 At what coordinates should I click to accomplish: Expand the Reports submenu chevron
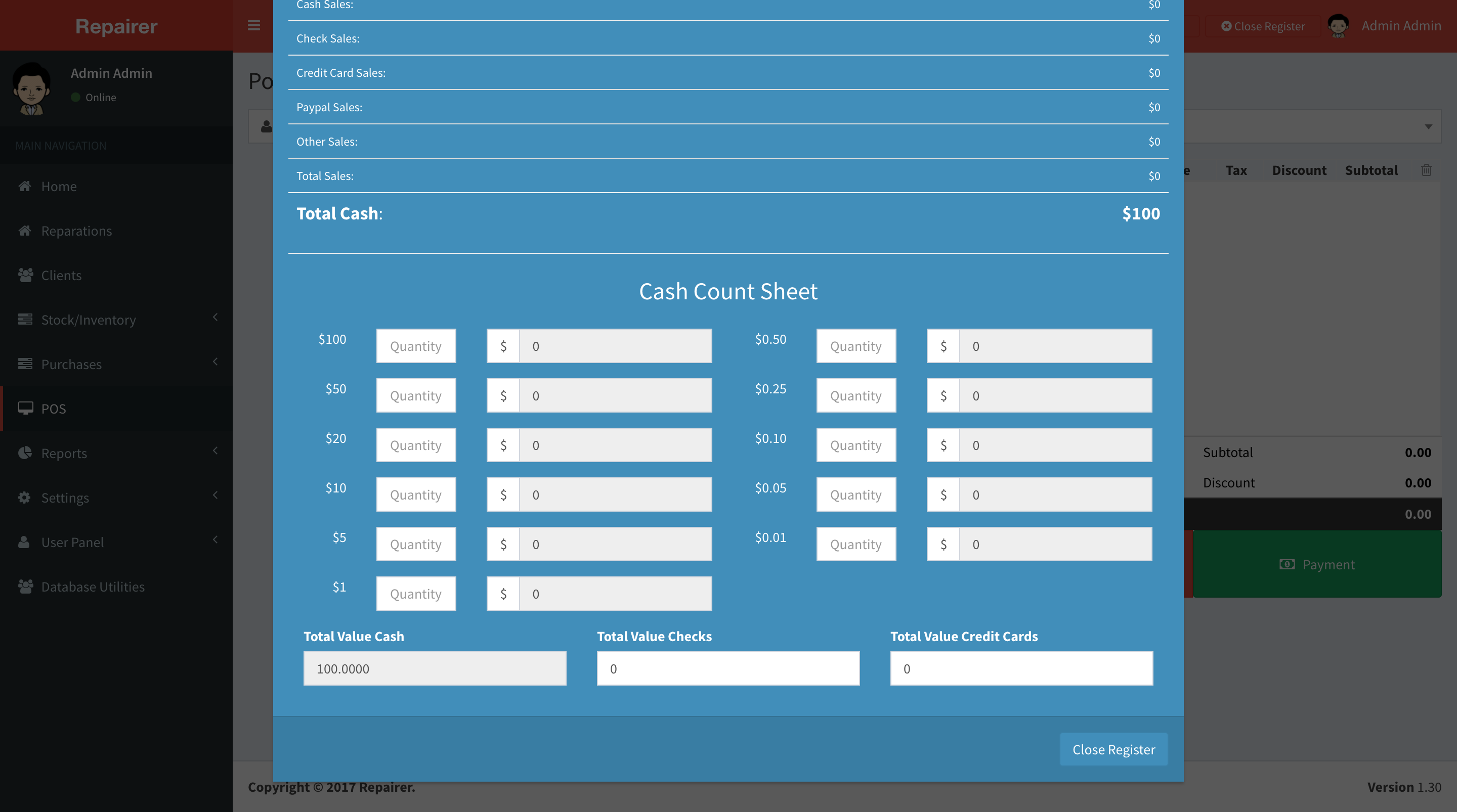click(x=216, y=450)
